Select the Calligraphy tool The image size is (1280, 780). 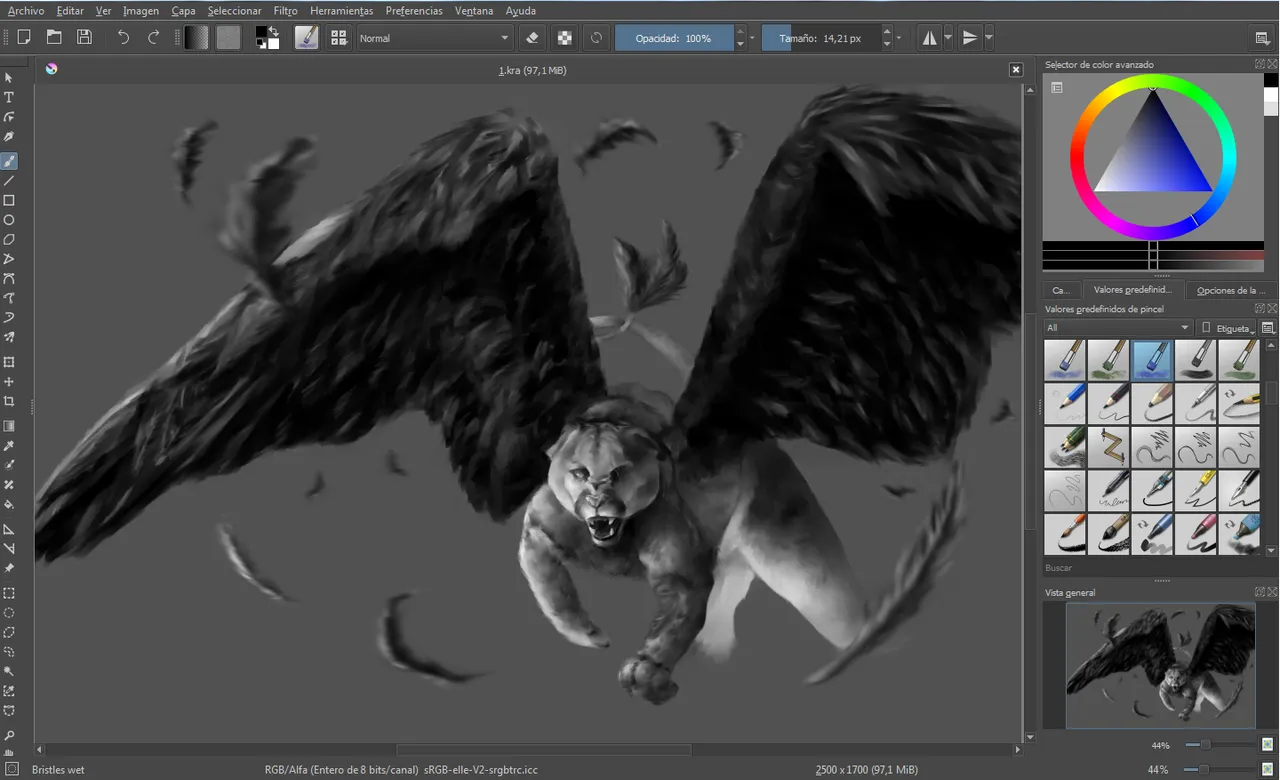click(9, 137)
